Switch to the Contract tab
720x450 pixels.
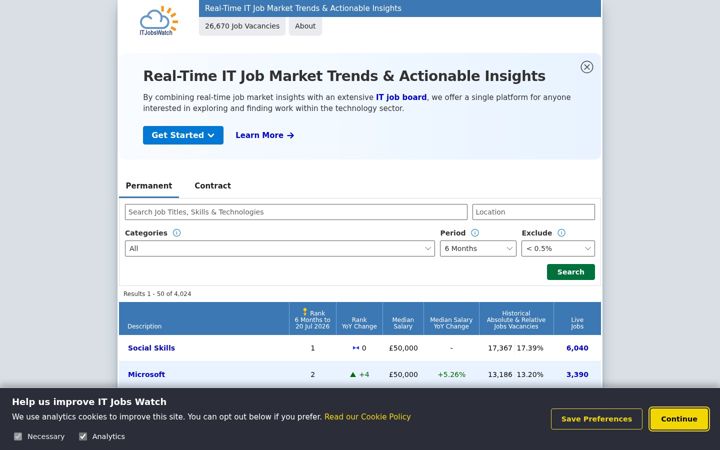[212, 186]
